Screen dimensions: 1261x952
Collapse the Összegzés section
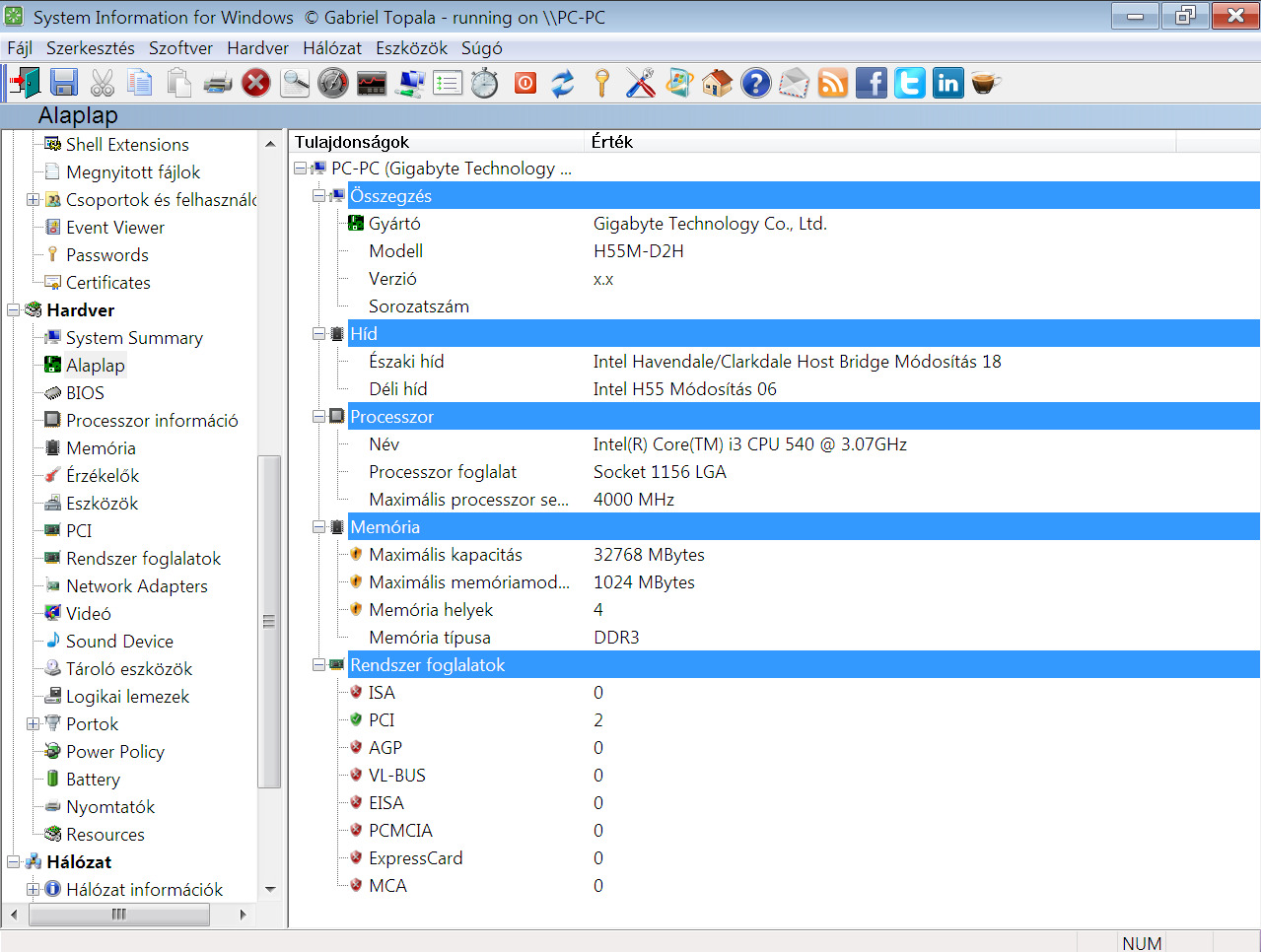[x=318, y=196]
